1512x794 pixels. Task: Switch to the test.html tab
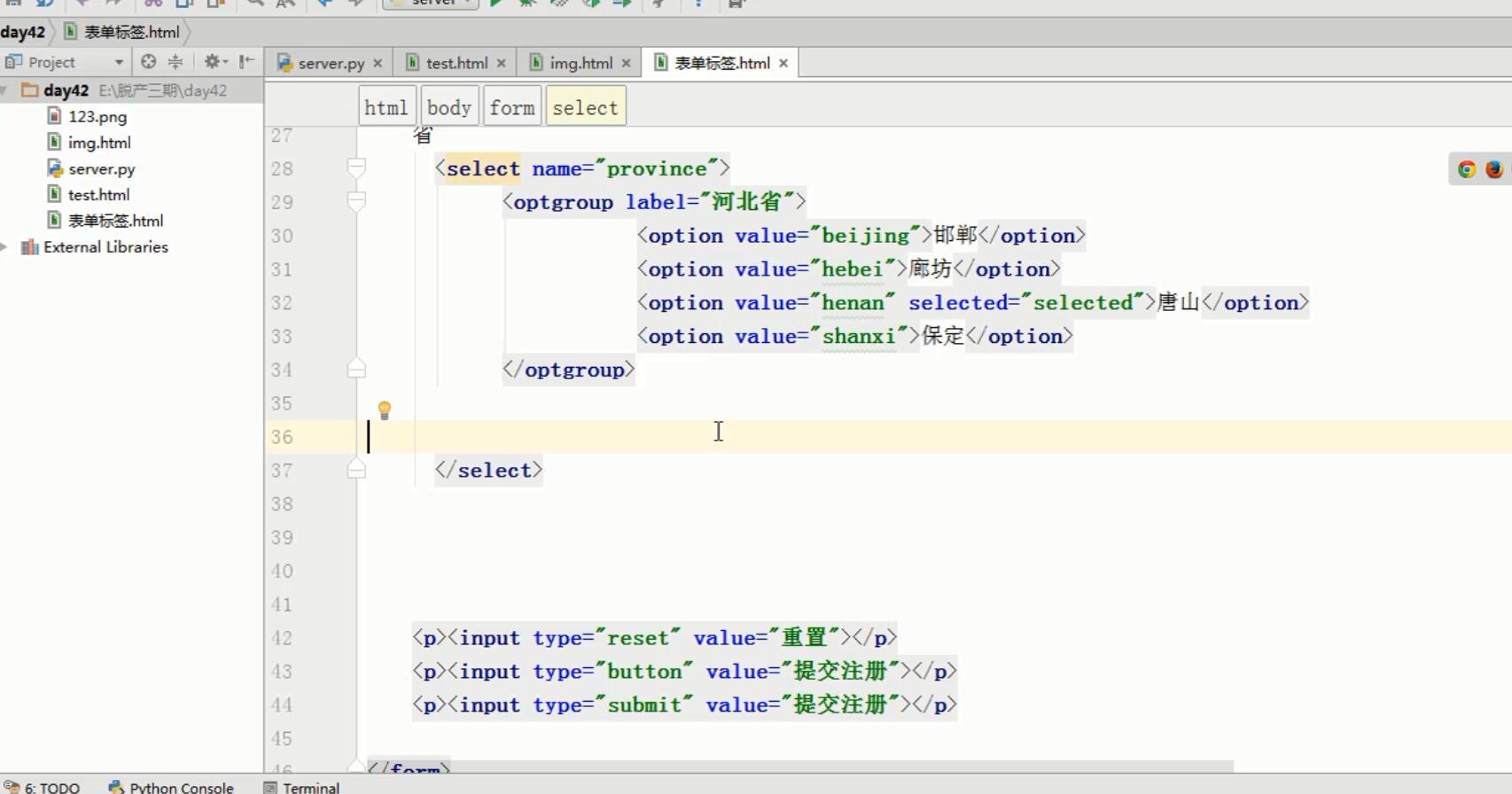[x=456, y=63]
